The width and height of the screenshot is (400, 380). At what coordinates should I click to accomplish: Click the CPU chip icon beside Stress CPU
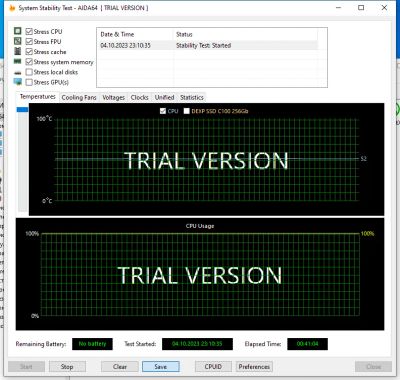point(18,31)
